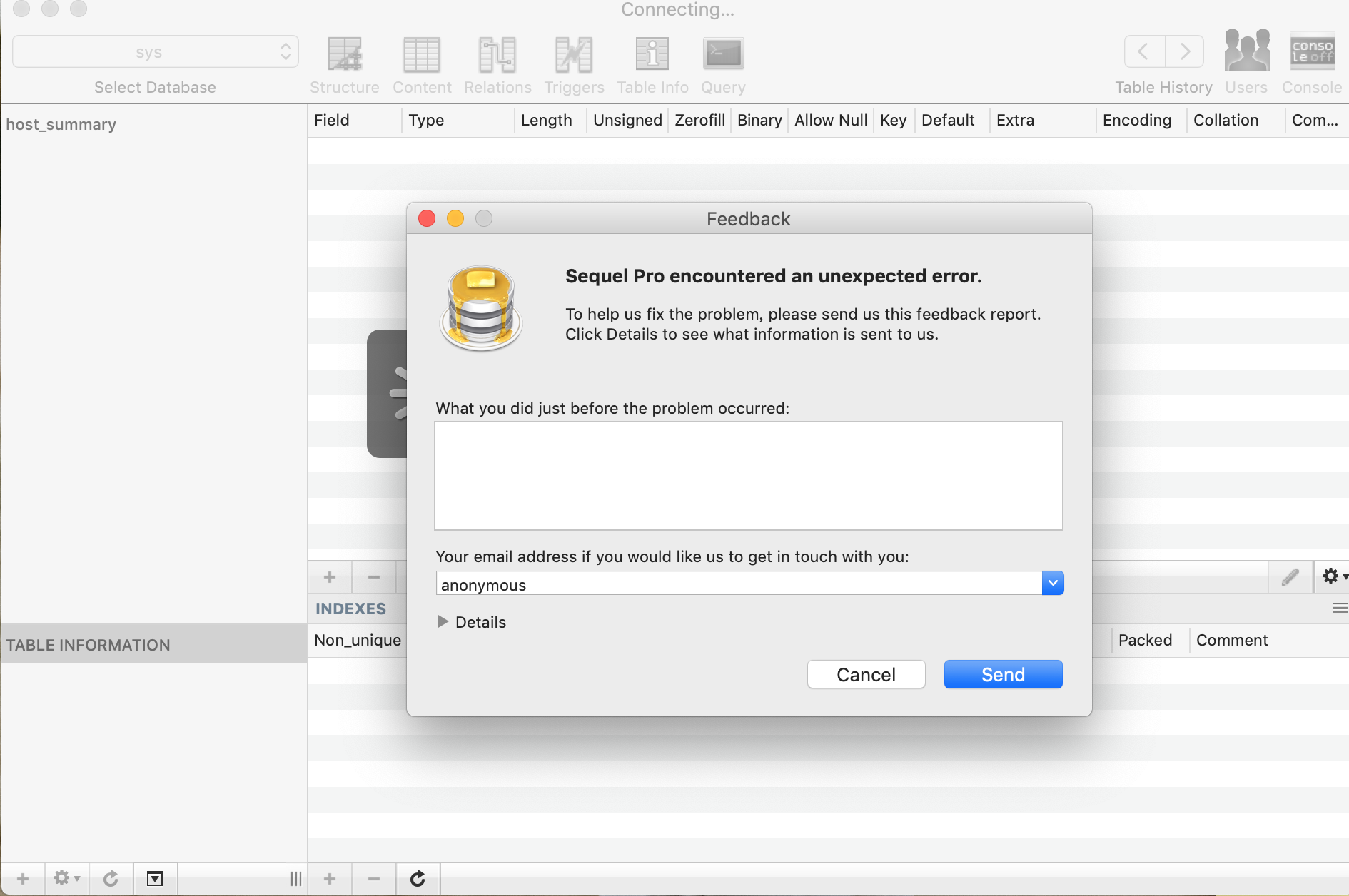
Task: Select the host_summary table
Action: click(61, 125)
